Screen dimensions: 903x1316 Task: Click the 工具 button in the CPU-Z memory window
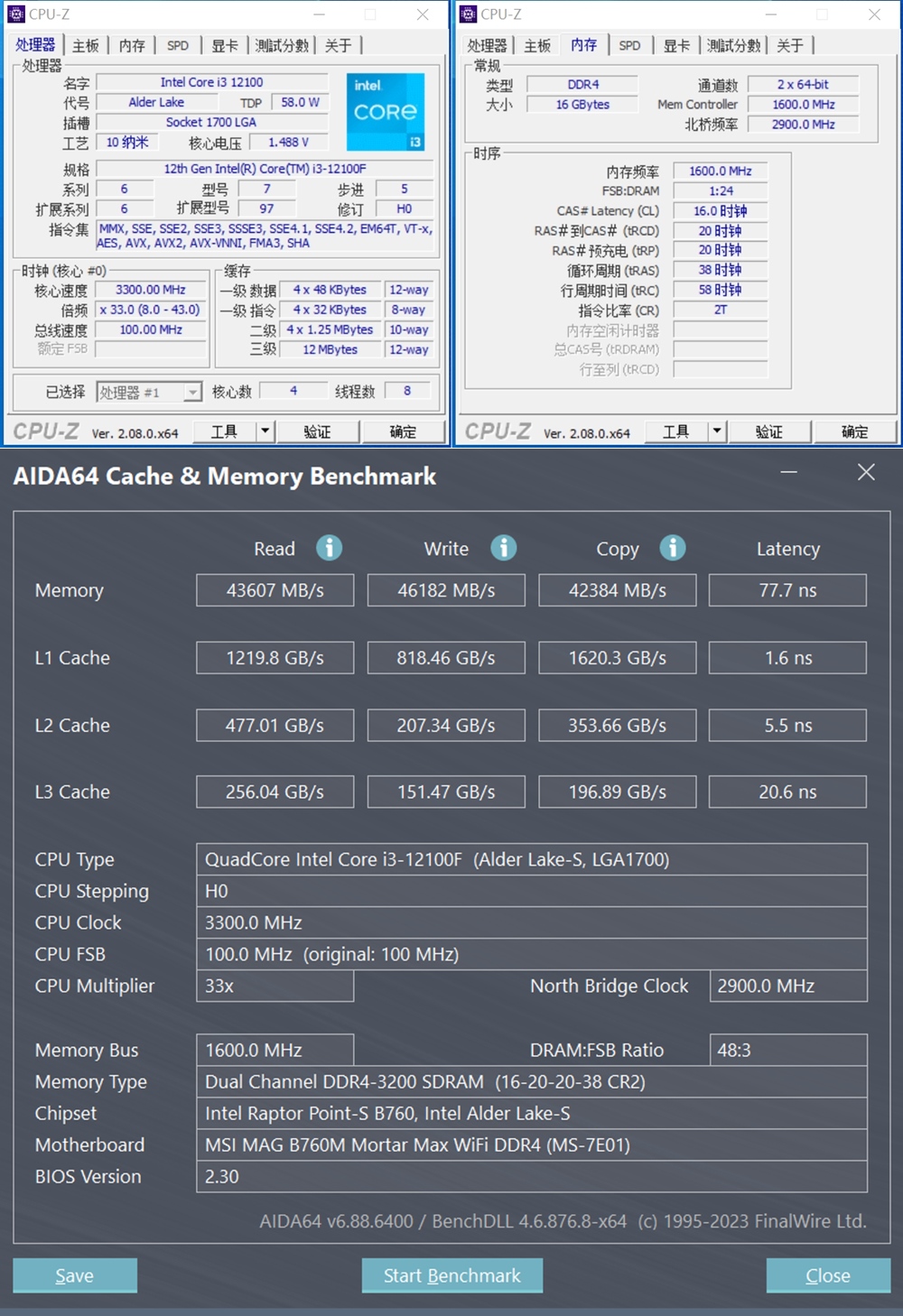[675, 431]
